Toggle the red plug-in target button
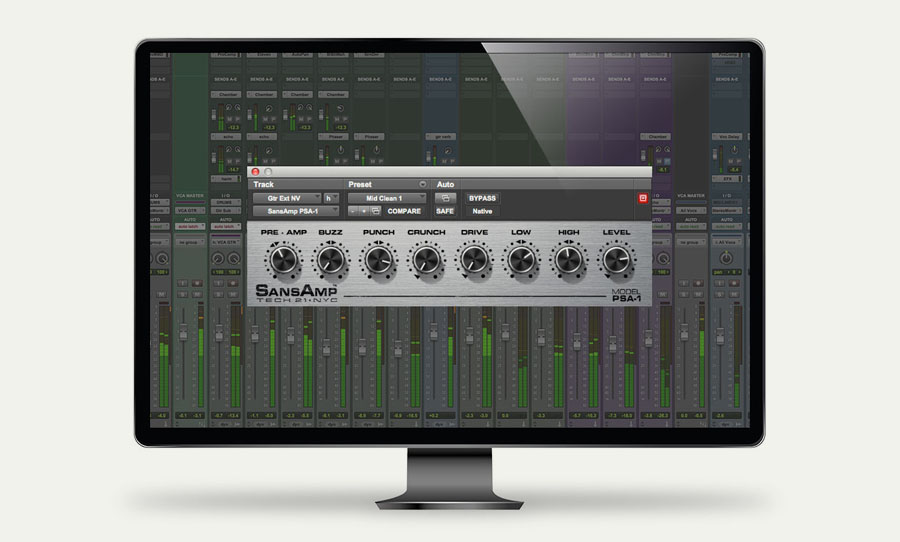The height and width of the screenshot is (542, 900). 643,198
